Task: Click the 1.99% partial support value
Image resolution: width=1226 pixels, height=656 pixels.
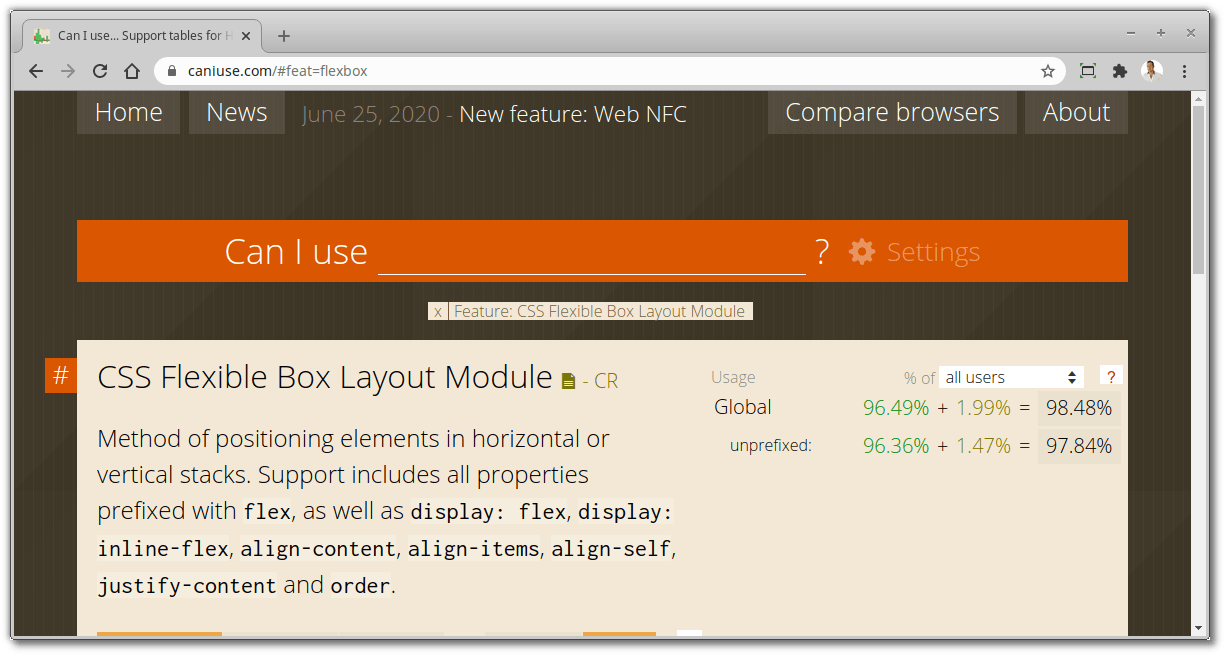Action: (983, 408)
